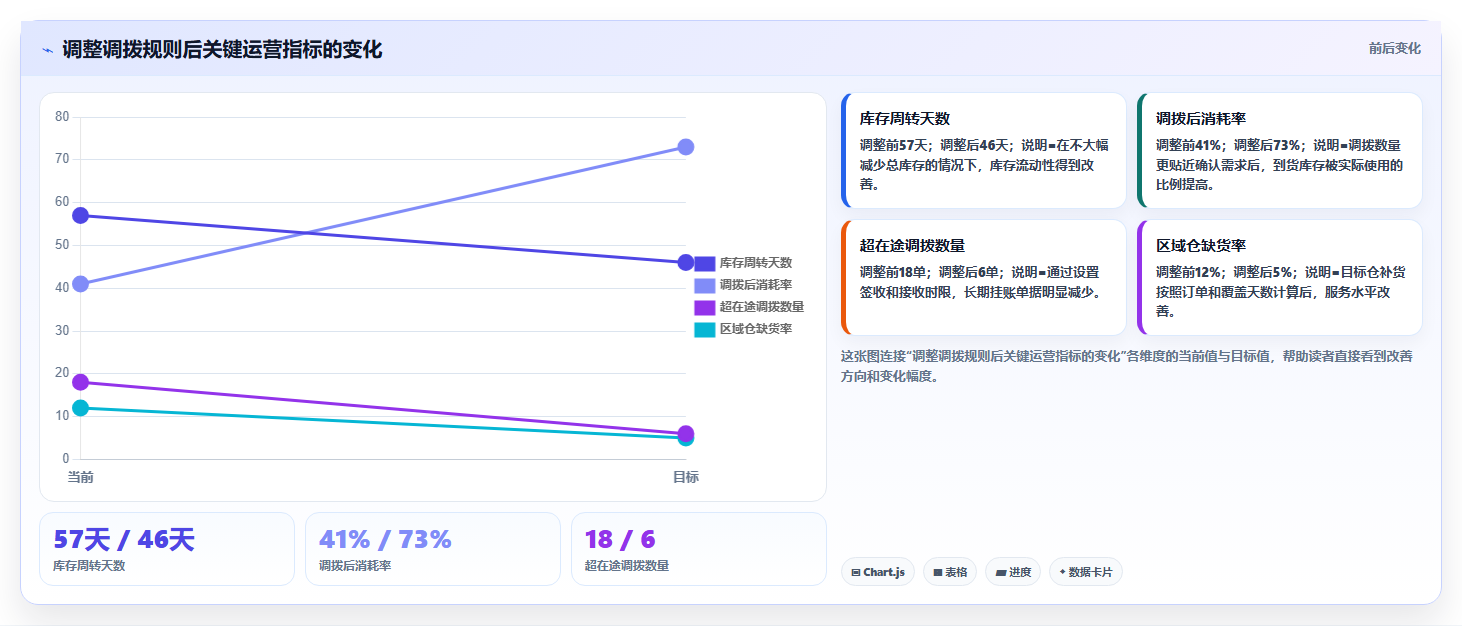Select the 调拨后消耗率 info card
The height and width of the screenshot is (626, 1462).
point(1280,151)
